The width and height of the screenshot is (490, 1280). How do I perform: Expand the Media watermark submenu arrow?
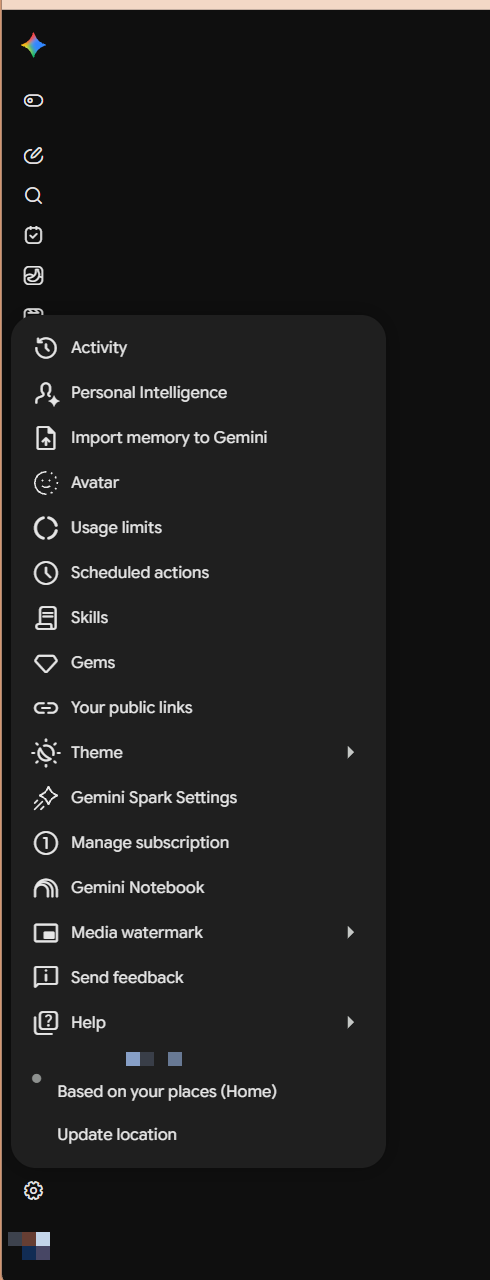350,932
